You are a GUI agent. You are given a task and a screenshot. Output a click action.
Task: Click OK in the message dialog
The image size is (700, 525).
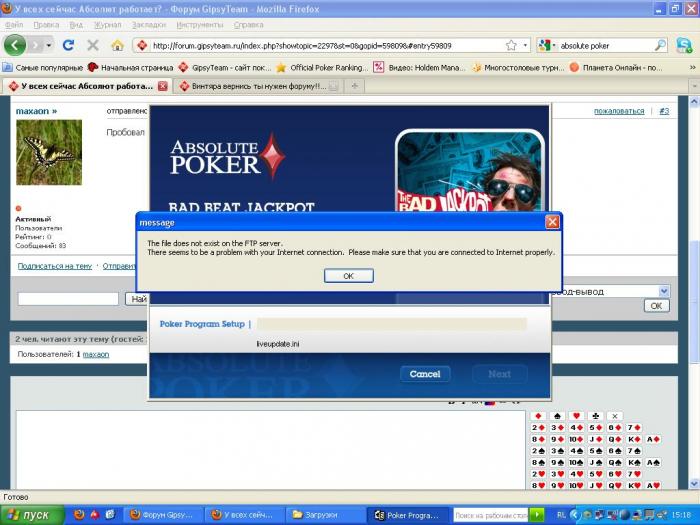[349, 276]
